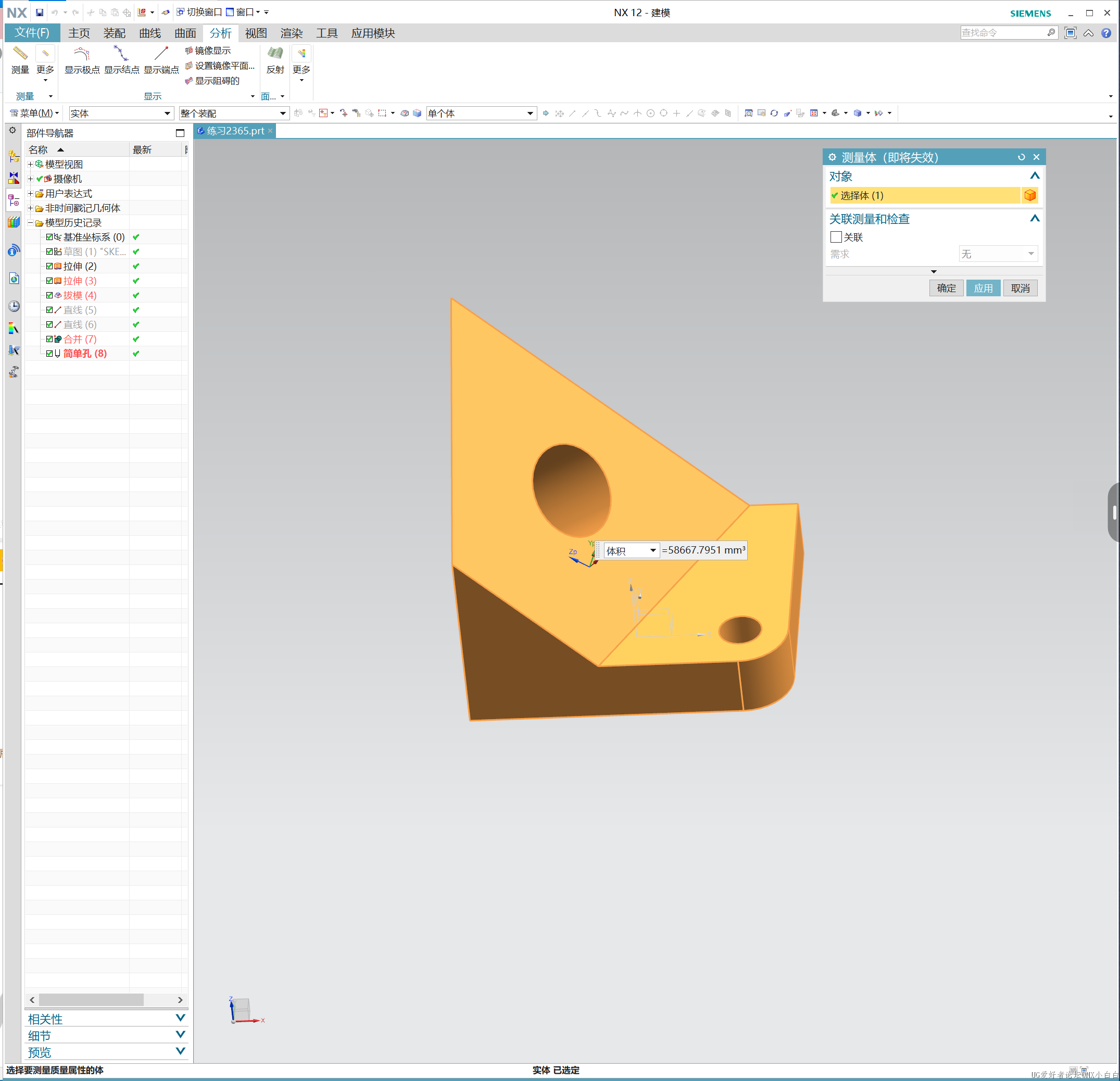Toggle the 关联 checkbox
1120x1081 pixels.
click(836, 236)
